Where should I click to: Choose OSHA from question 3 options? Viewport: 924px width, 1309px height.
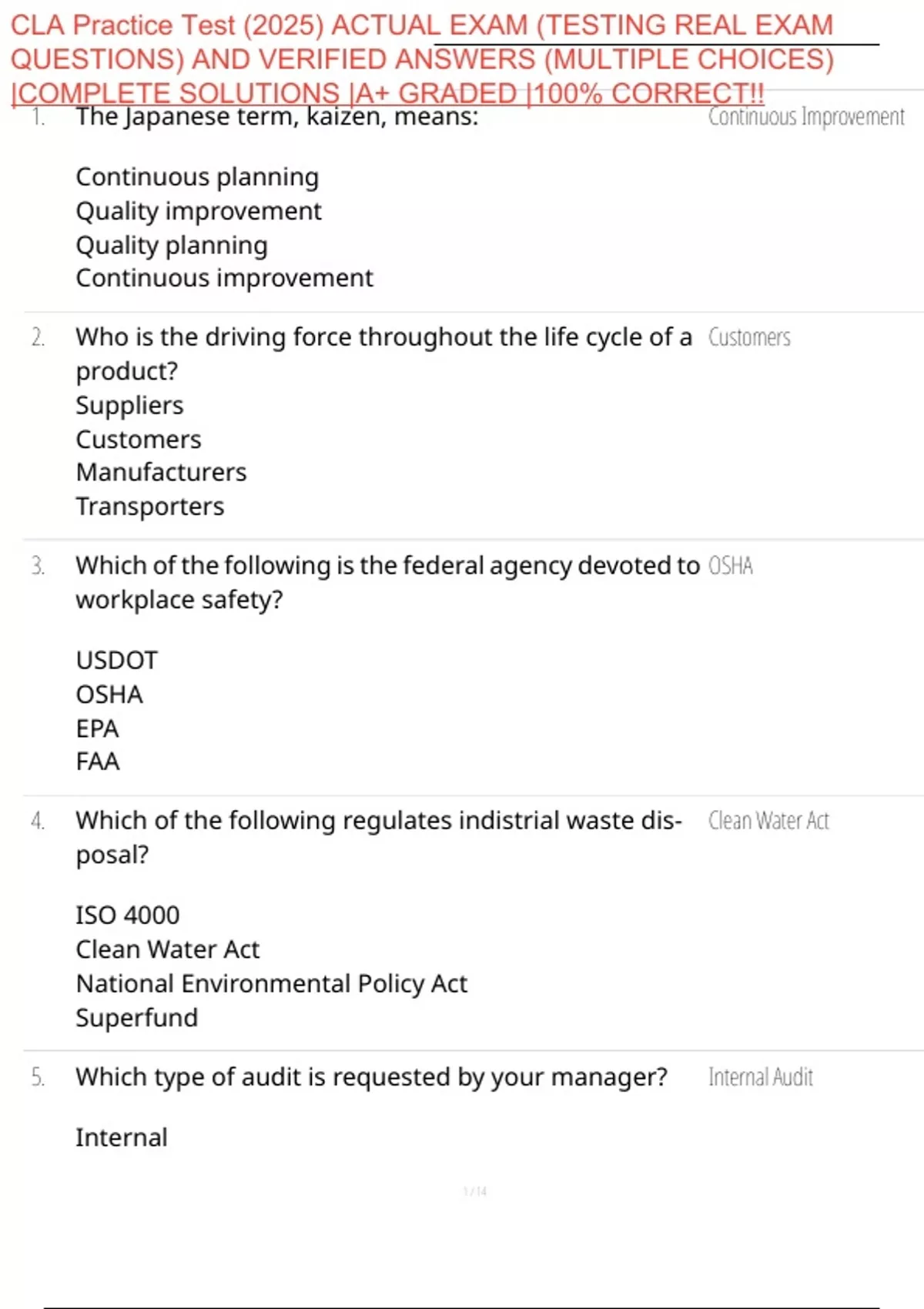click(x=109, y=695)
